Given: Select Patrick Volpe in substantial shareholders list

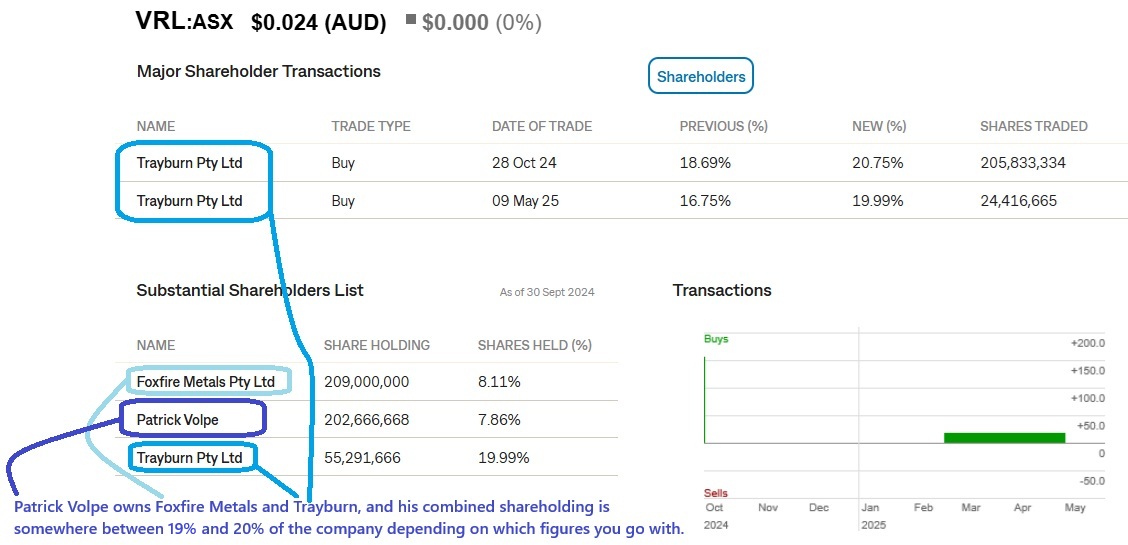Looking at the screenshot, I should point(178,419).
